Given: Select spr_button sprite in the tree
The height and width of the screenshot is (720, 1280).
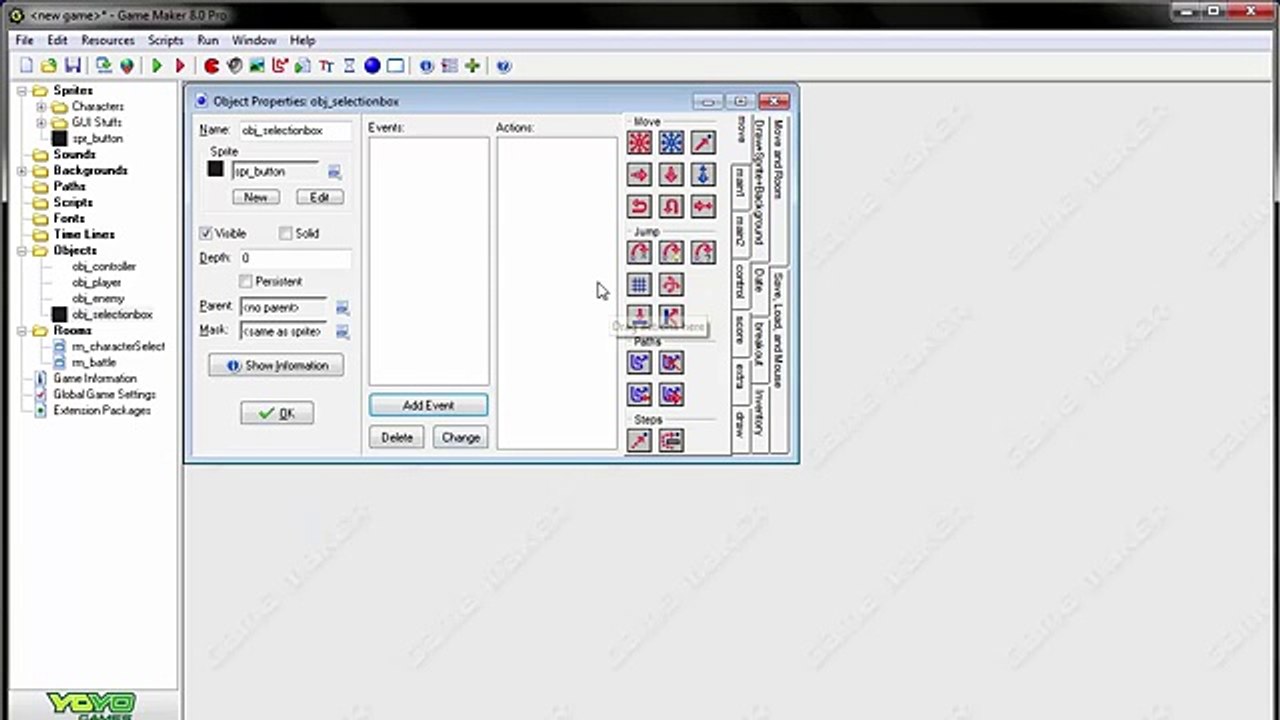Looking at the screenshot, I should (x=97, y=139).
